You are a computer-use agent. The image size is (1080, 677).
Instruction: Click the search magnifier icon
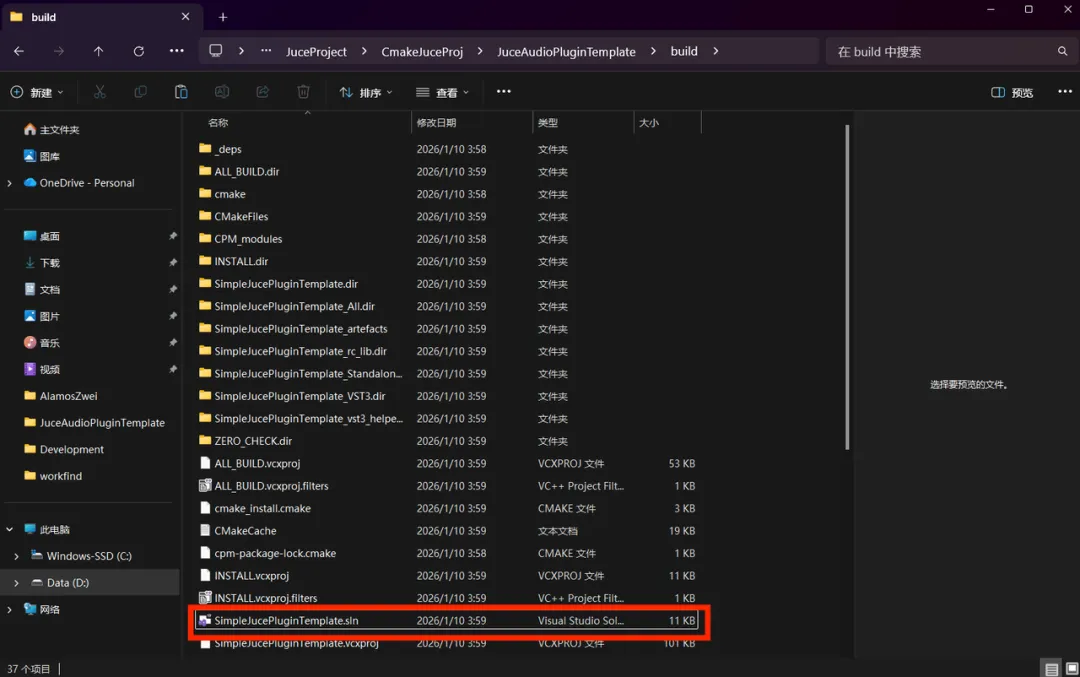click(1062, 52)
